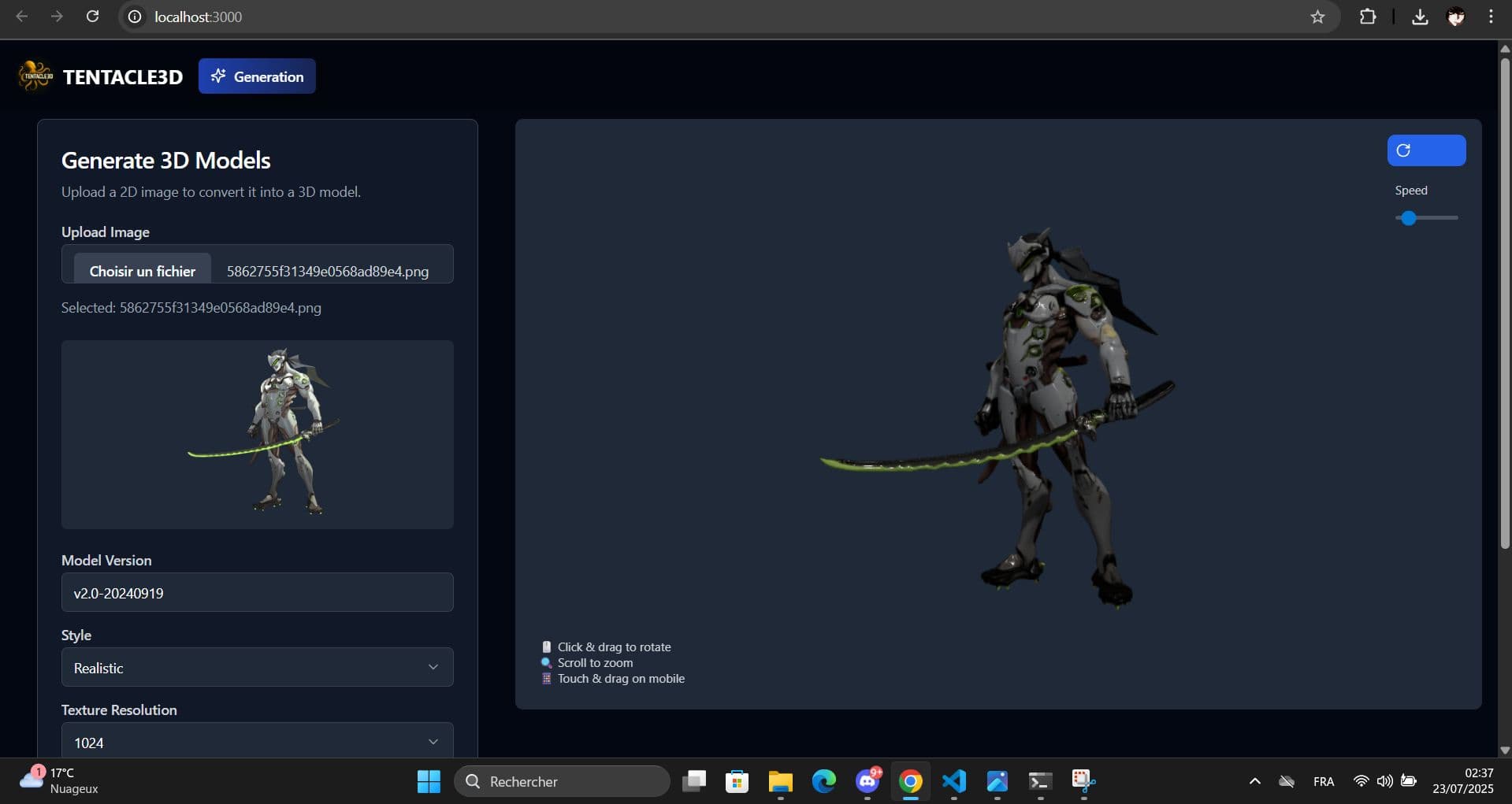Click the Rechercher search bar

coord(562,781)
